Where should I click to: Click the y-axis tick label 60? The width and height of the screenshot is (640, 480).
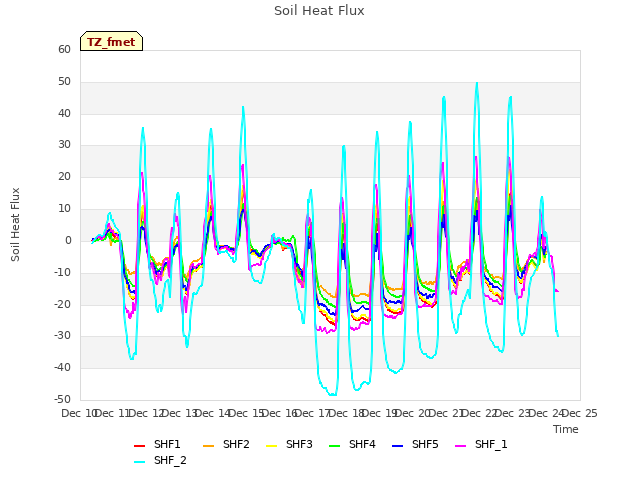[64, 50]
